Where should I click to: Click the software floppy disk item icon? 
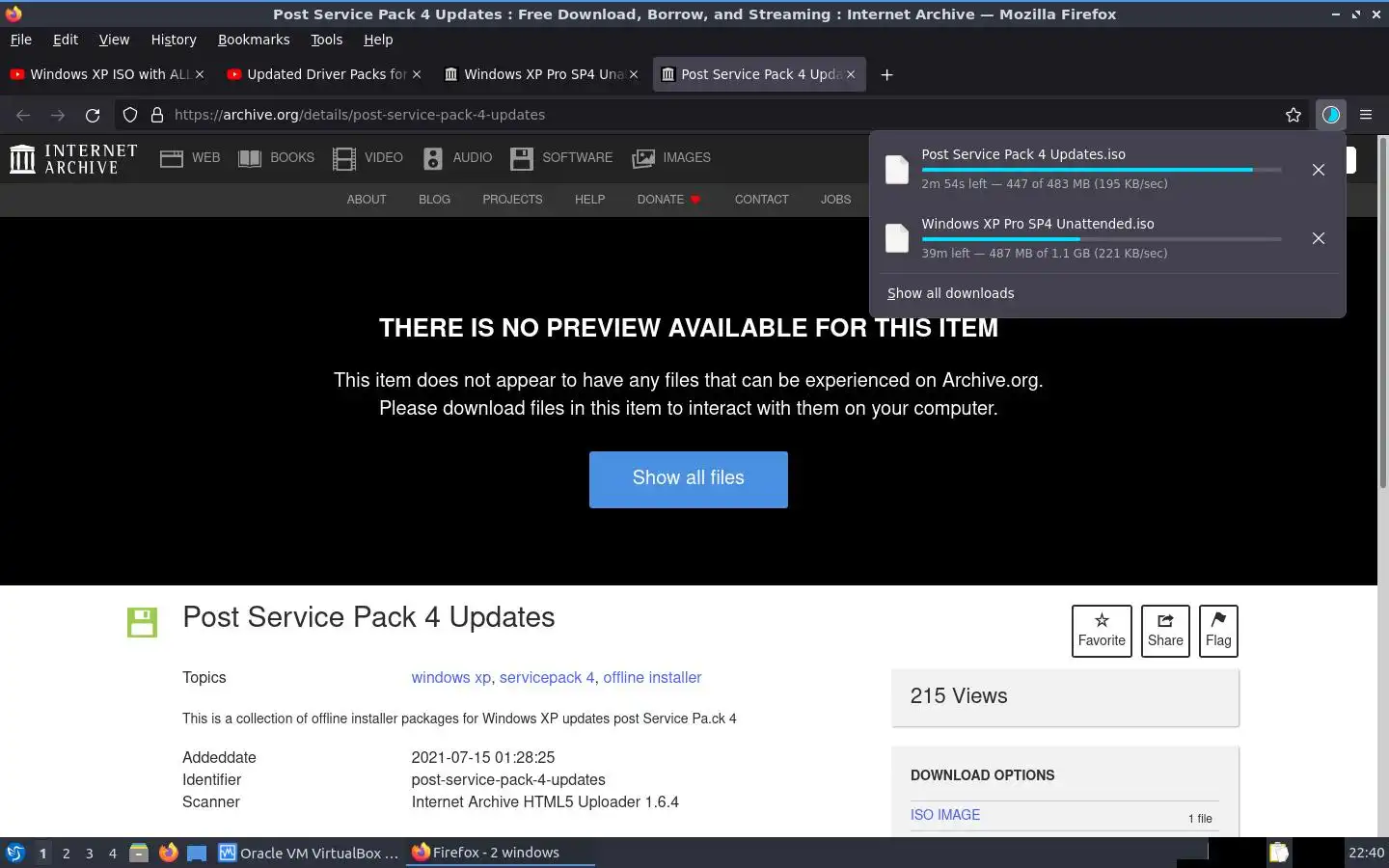coord(142,622)
